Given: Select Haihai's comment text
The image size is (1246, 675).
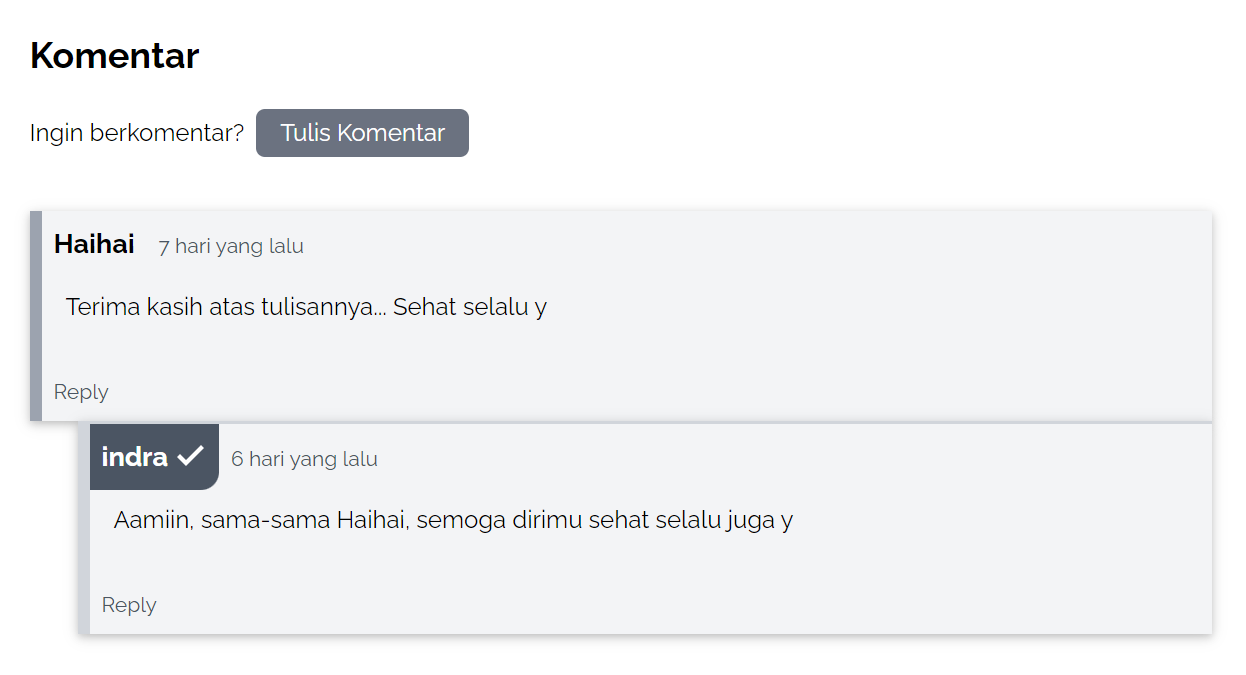Looking at the screenshot, I should 306,306.
